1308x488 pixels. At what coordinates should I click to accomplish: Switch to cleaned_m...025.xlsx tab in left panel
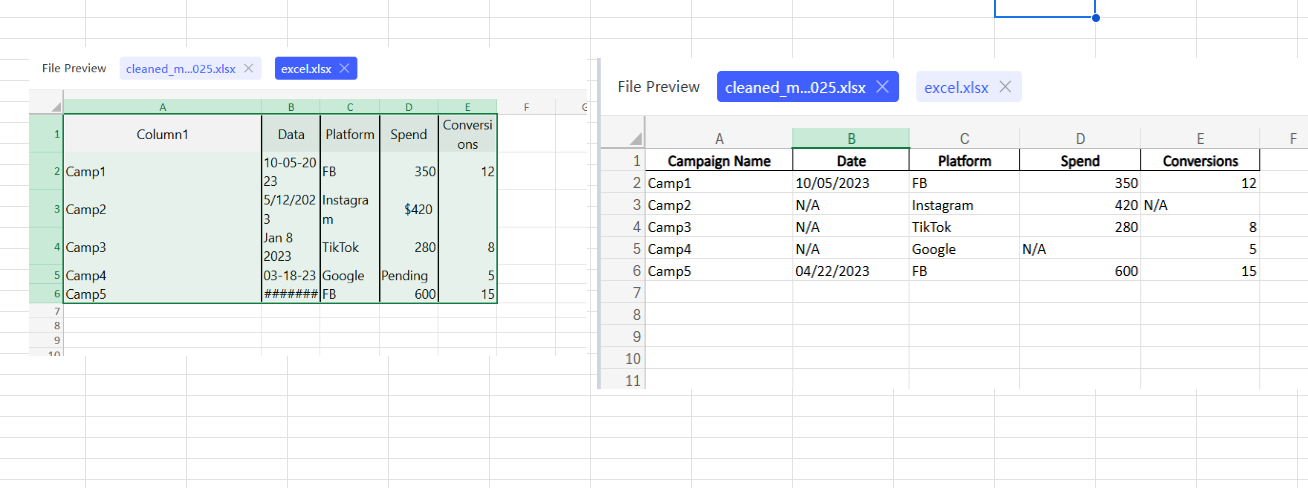coord(181,68)
